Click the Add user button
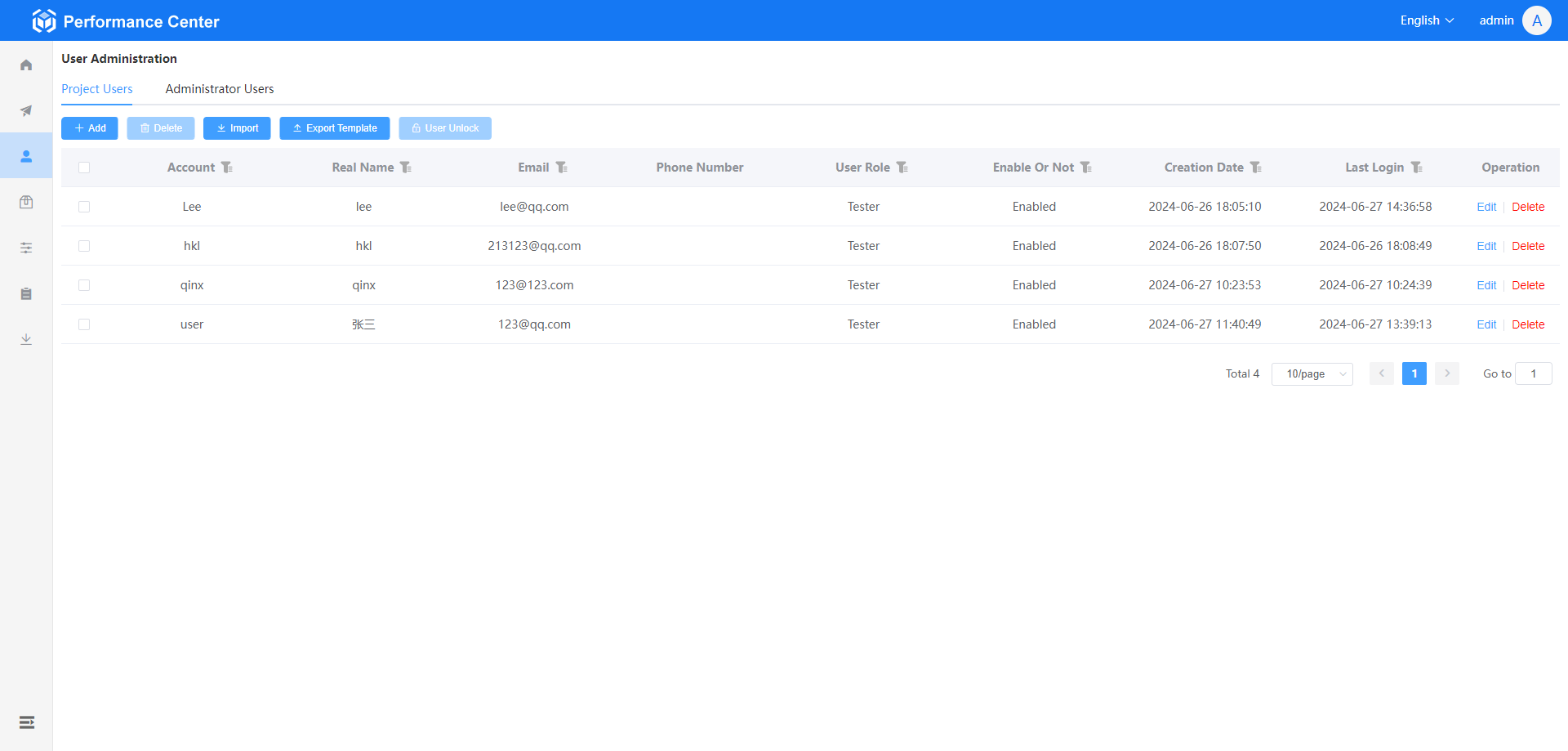 90,128
